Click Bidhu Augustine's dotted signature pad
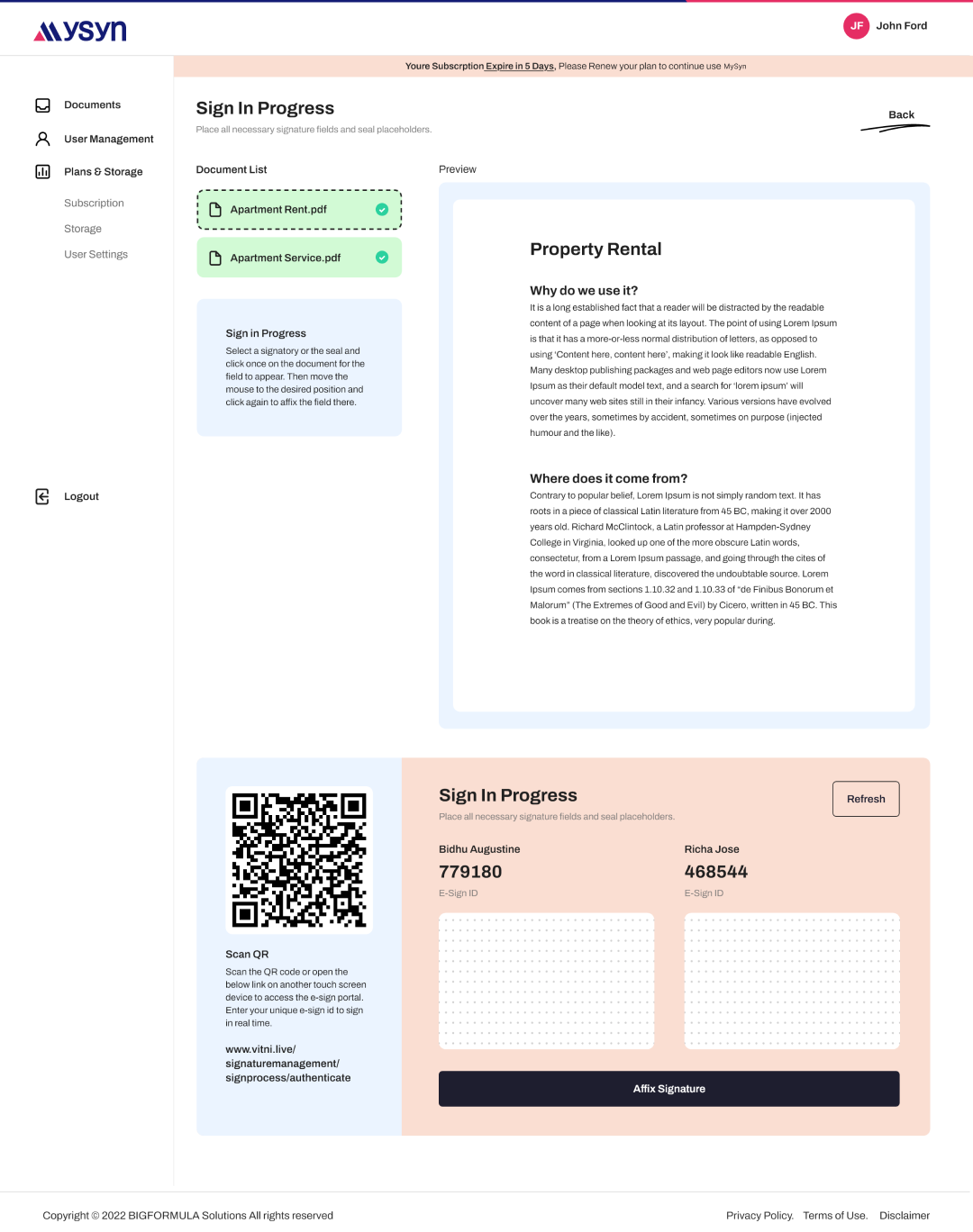Viewport: 973px width, 1232px height. 546,981
